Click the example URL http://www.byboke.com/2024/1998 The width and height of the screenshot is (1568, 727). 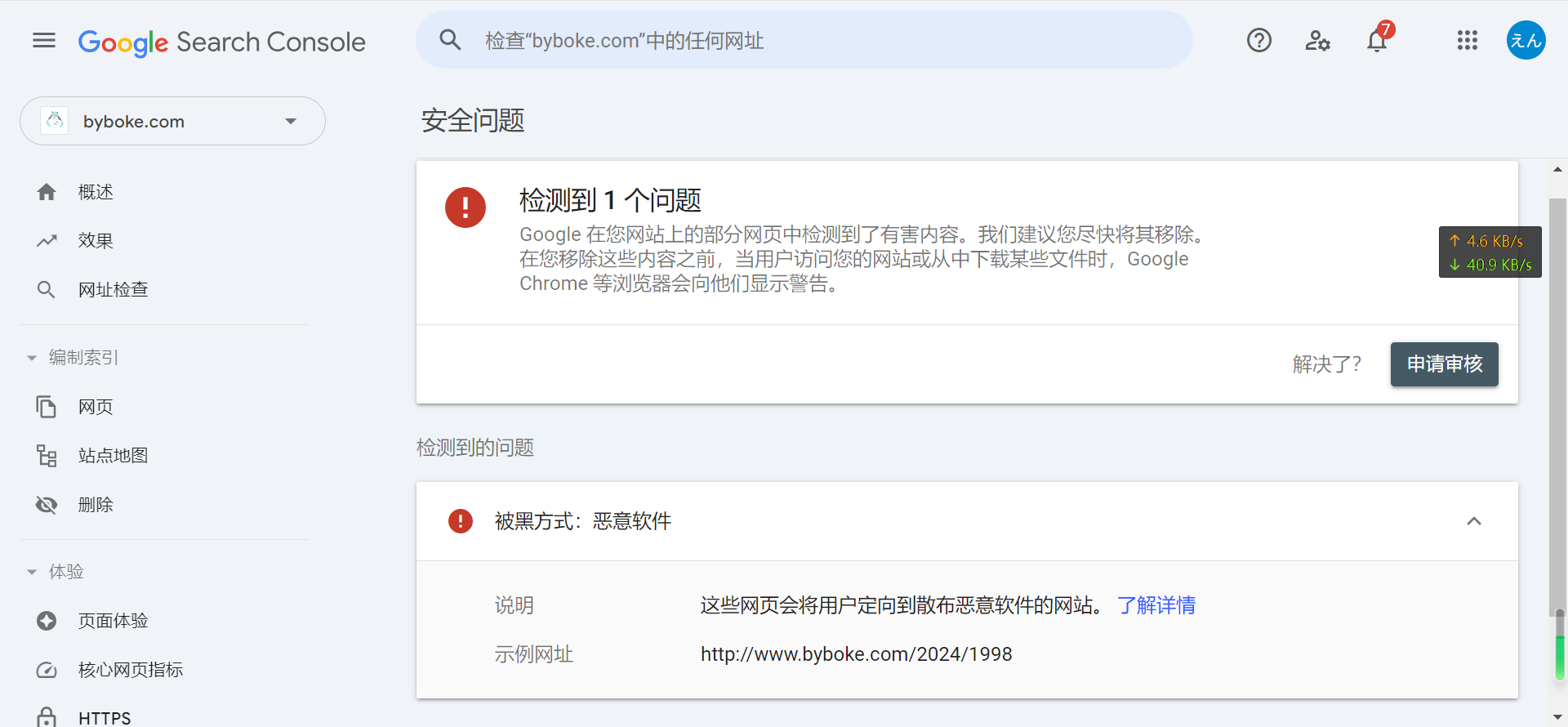857,654
